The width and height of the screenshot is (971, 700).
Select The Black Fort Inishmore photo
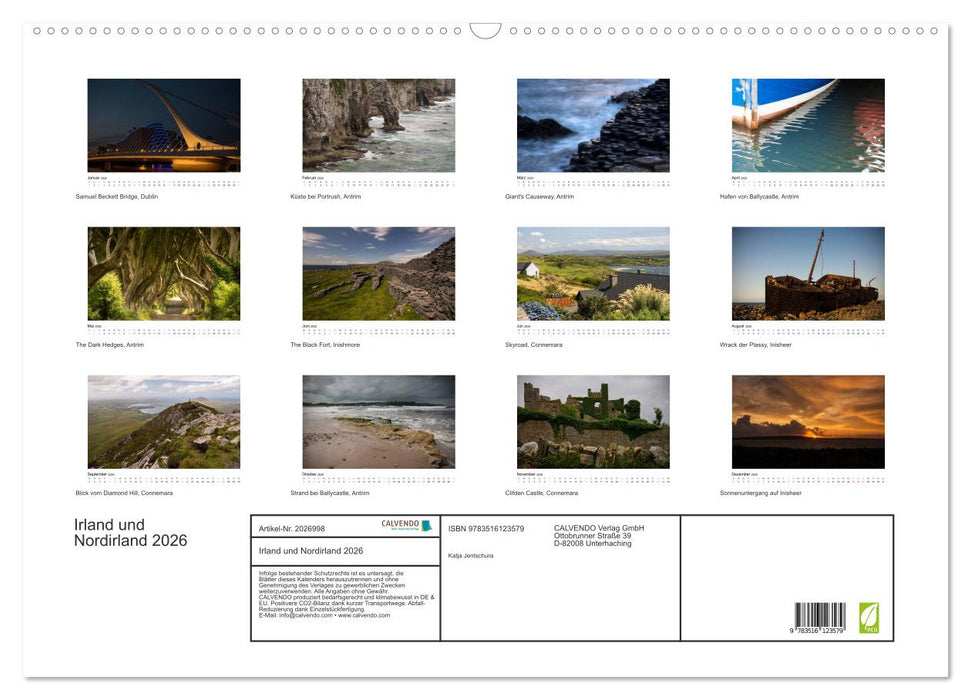pyautogui.click(x=379, y=271)
